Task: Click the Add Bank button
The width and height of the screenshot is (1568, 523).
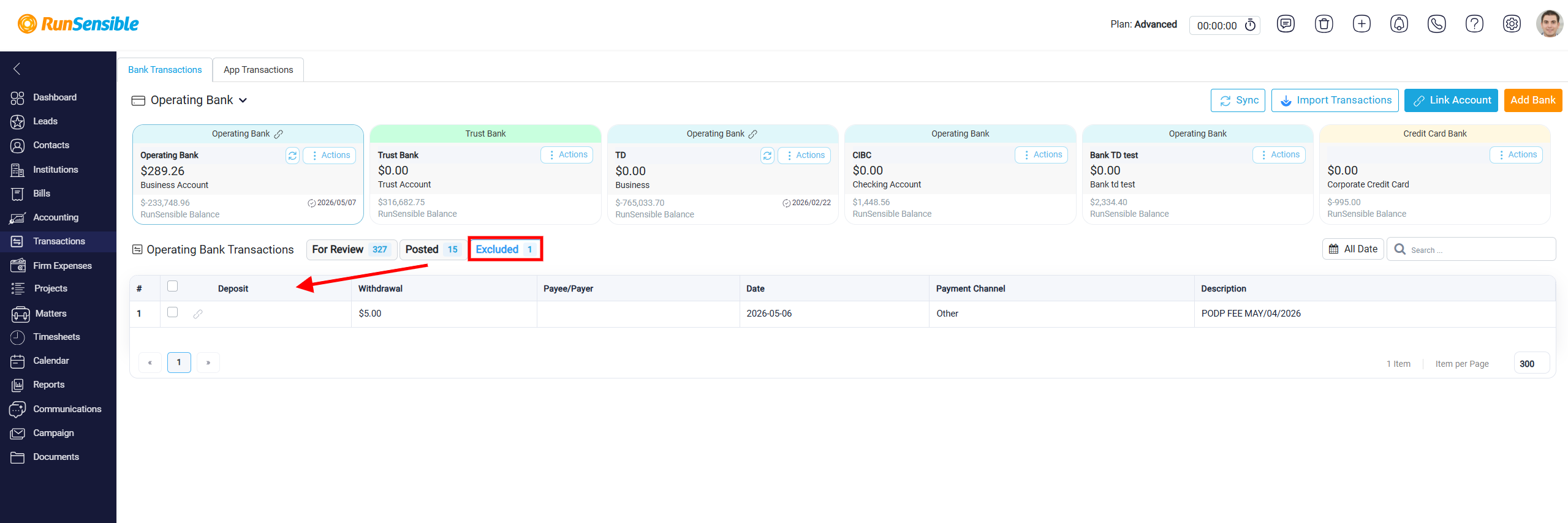Action: tap(1533, 100)
